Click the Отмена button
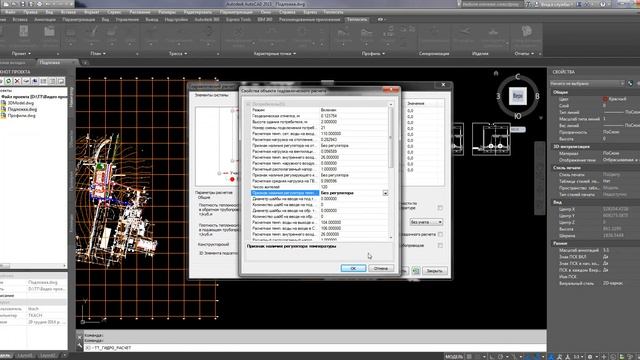 click(x=381, y=268)
